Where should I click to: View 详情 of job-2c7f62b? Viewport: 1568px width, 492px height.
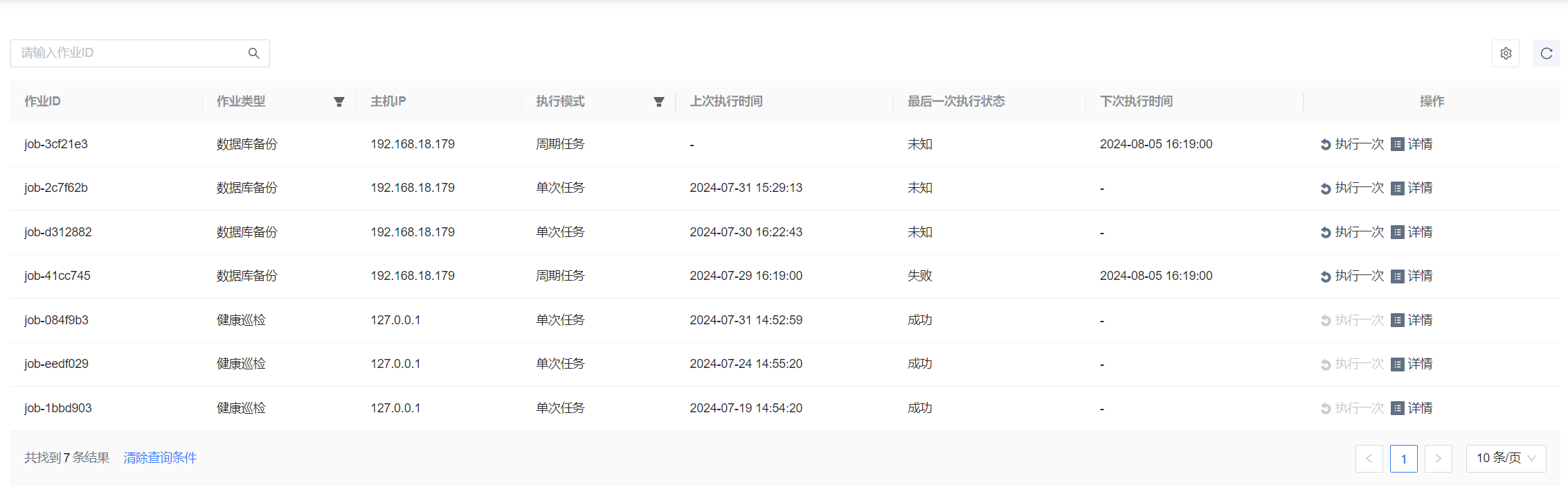point(1412,188)
